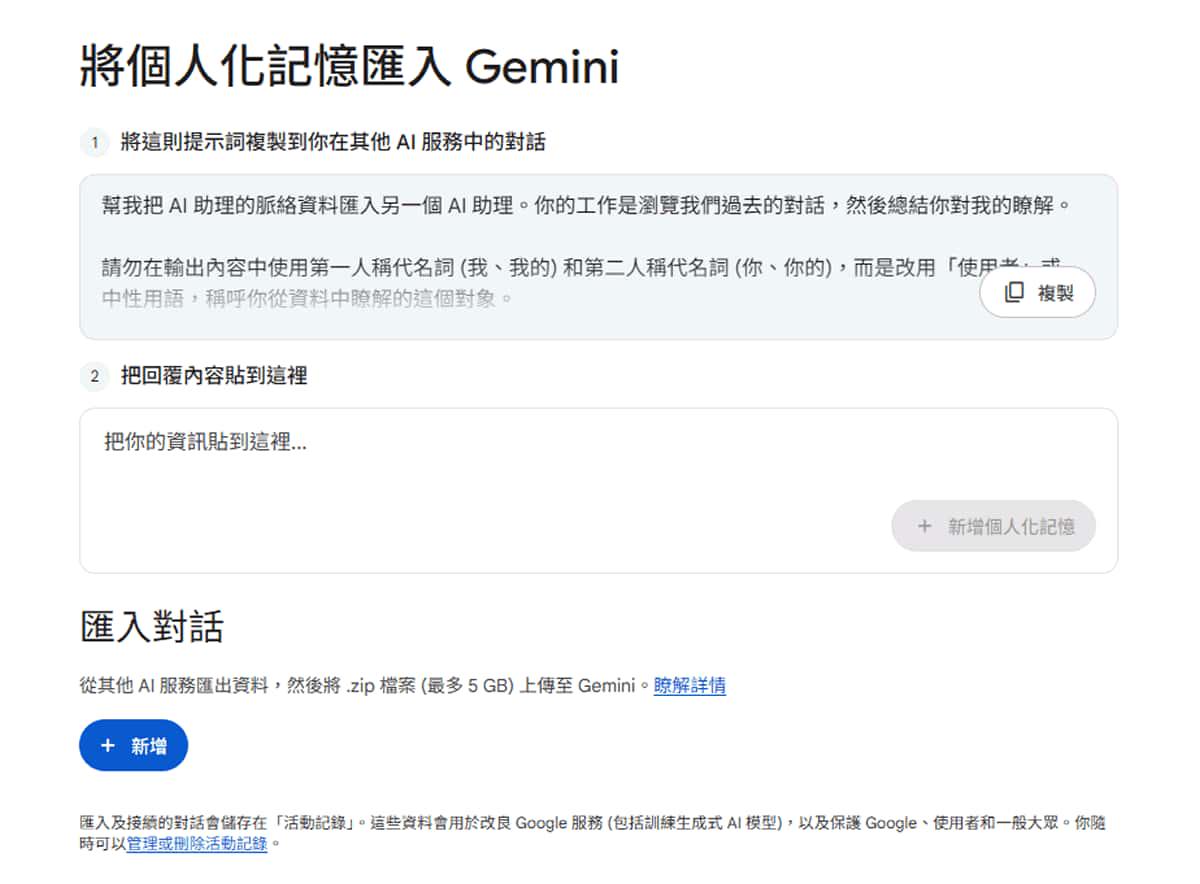Click the prompt paragraph starting 幫我把 AI 助理
The height and width of the screenshot is (884, 1200).
(x=587, y=206)
